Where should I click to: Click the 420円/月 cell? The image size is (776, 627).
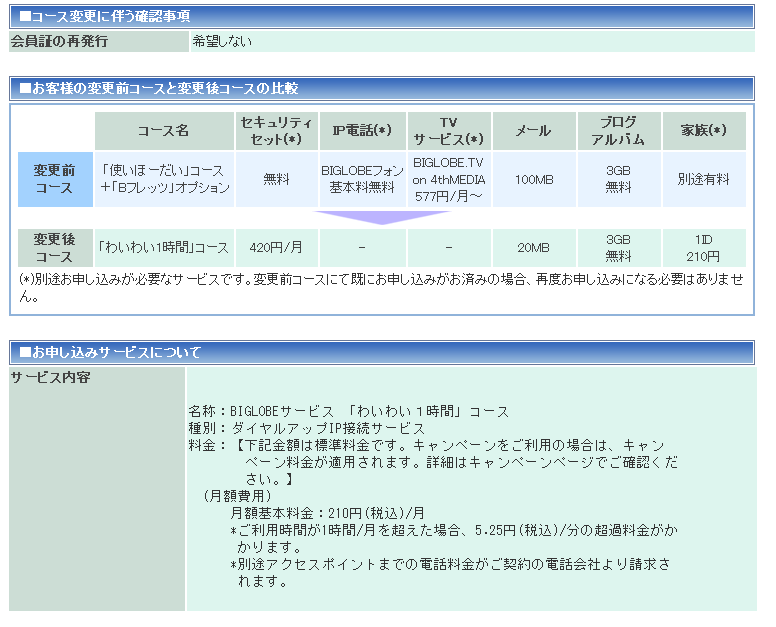pos(276,248)
